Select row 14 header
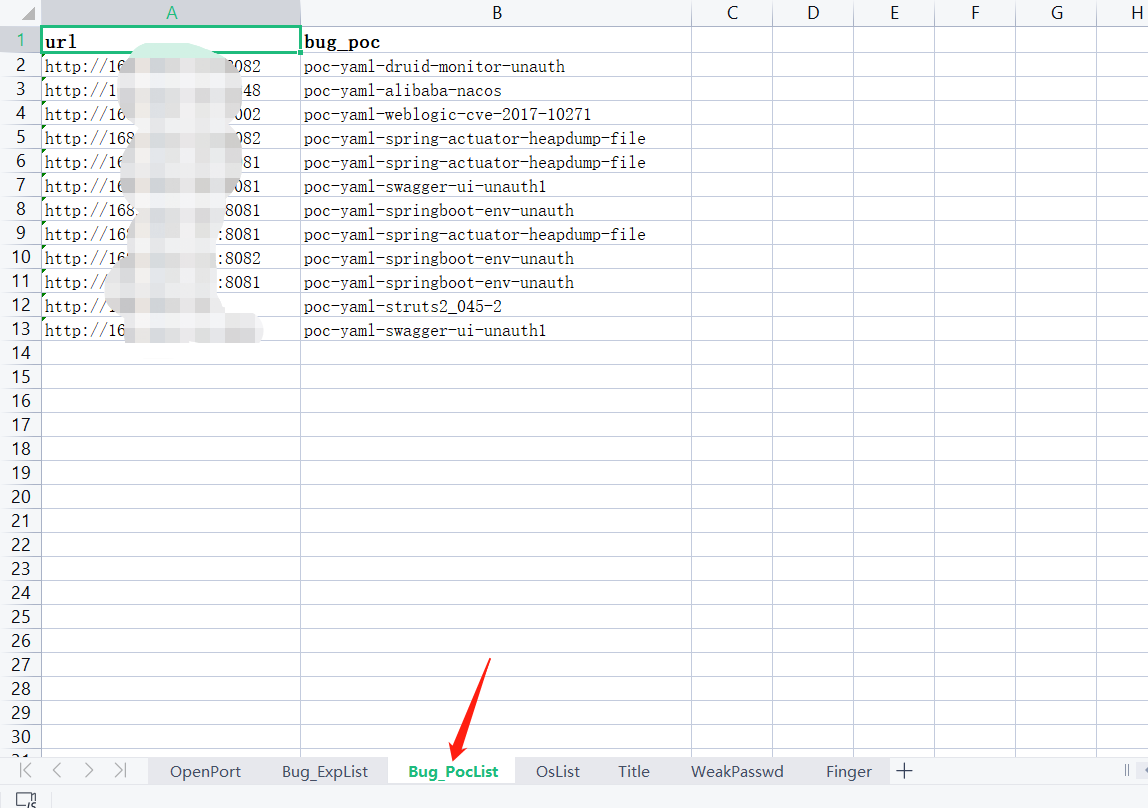This screenshot has width=1148, height=808. [x=20, y=353]
